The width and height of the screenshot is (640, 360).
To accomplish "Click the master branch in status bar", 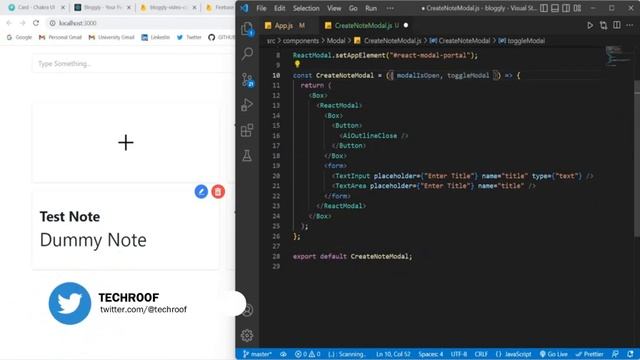I will [x=257, y=354].
